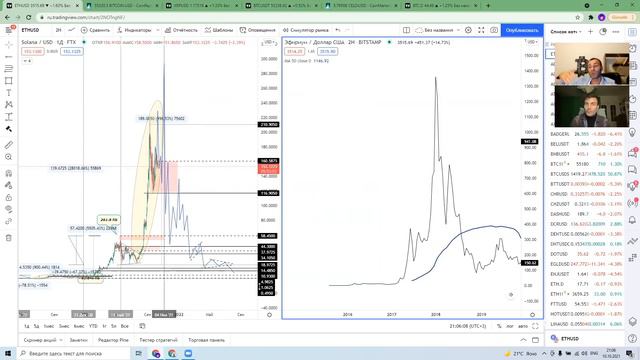Select the ruler measure tool
Image resolution: width=640 pixels, height=360 pixels.
click(9, 145)
